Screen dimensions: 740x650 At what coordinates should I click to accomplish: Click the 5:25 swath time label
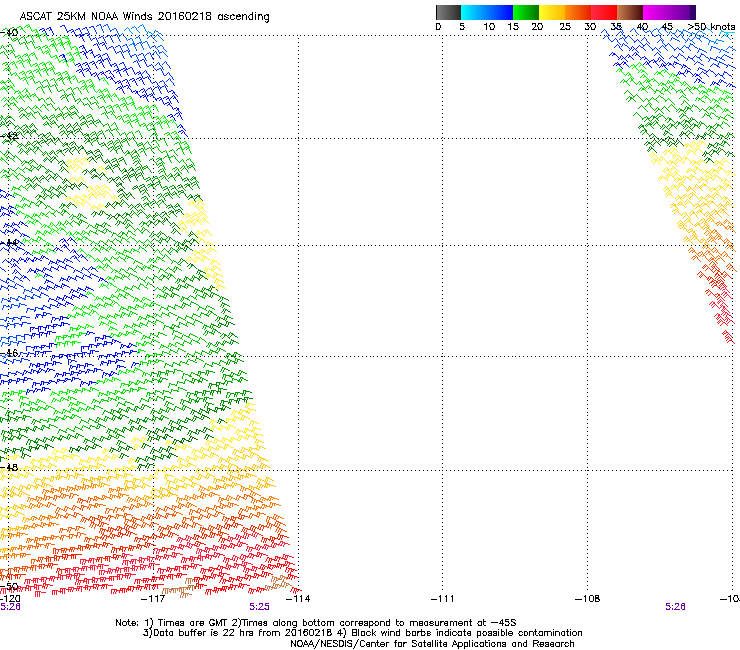[260, 607]
